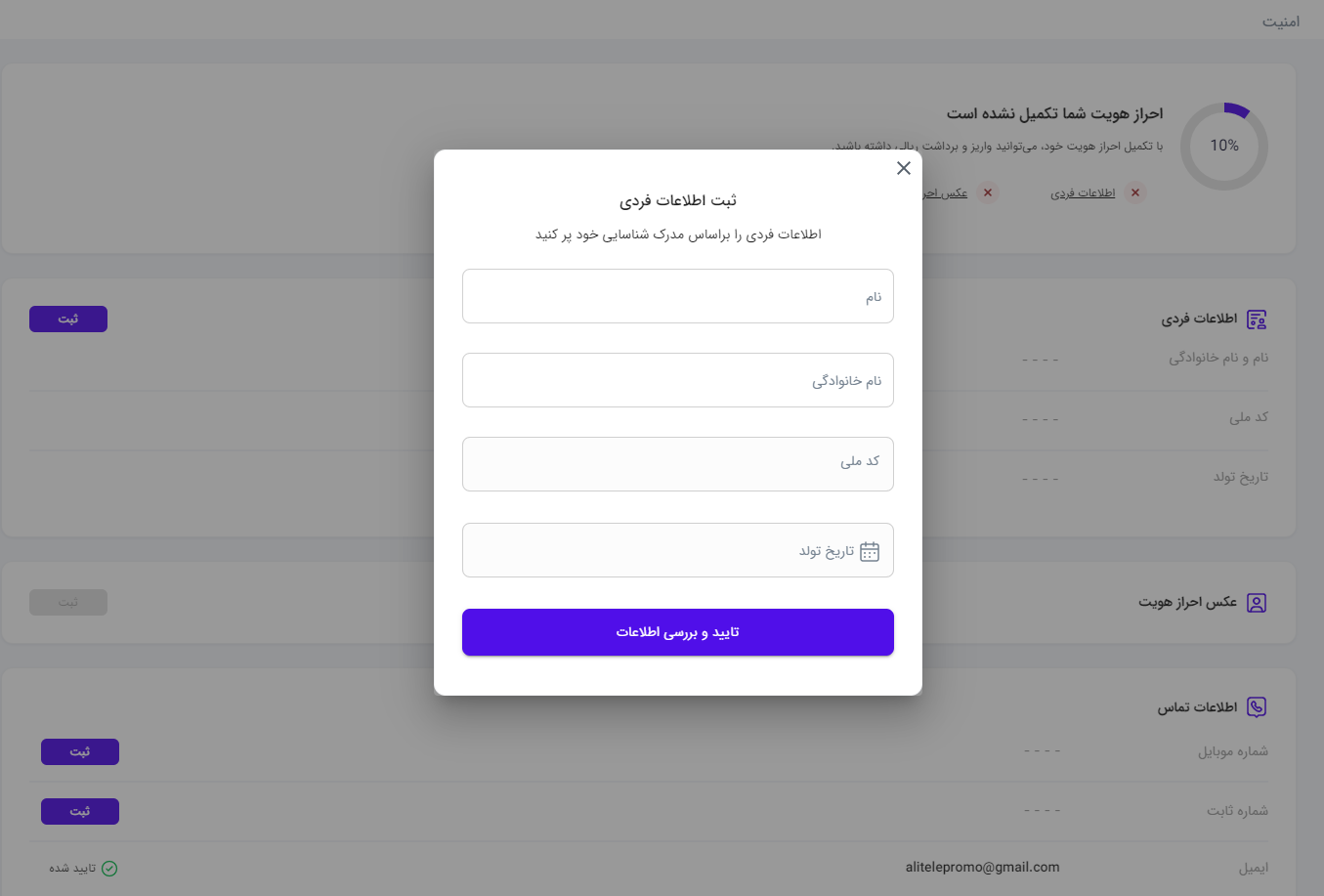Click the personal information section icon

pyautogui.click(x=1257, y=320)
